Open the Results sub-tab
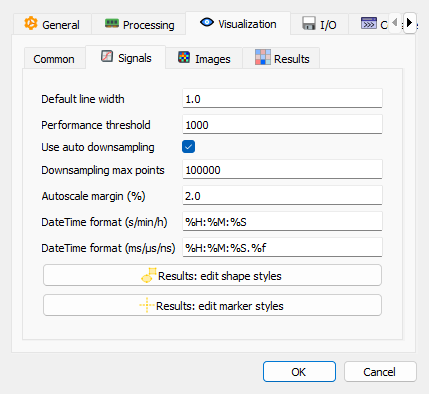The height and width of the screenshot is (394, 429). click(x=282, y=59)
